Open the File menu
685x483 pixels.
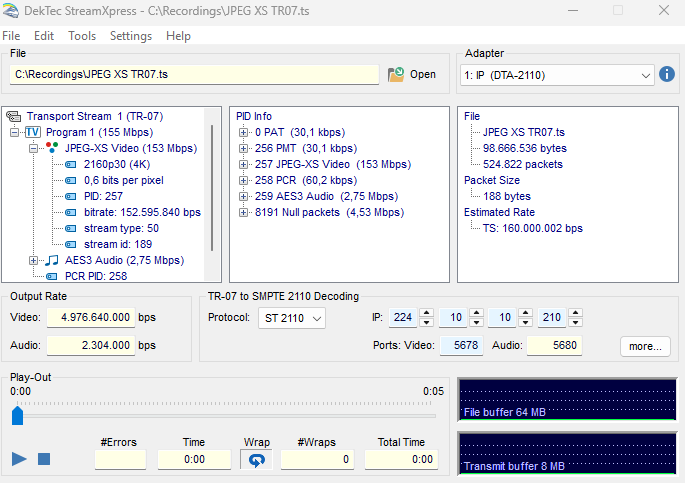[x=11, y=36]
